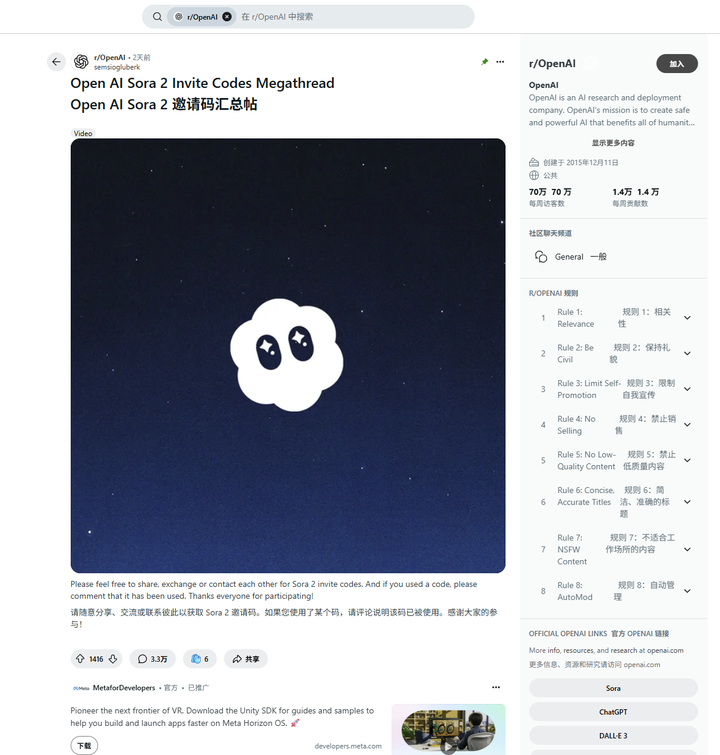Click the search magnifier icon
720x755 pixels.
pos(157,17)
